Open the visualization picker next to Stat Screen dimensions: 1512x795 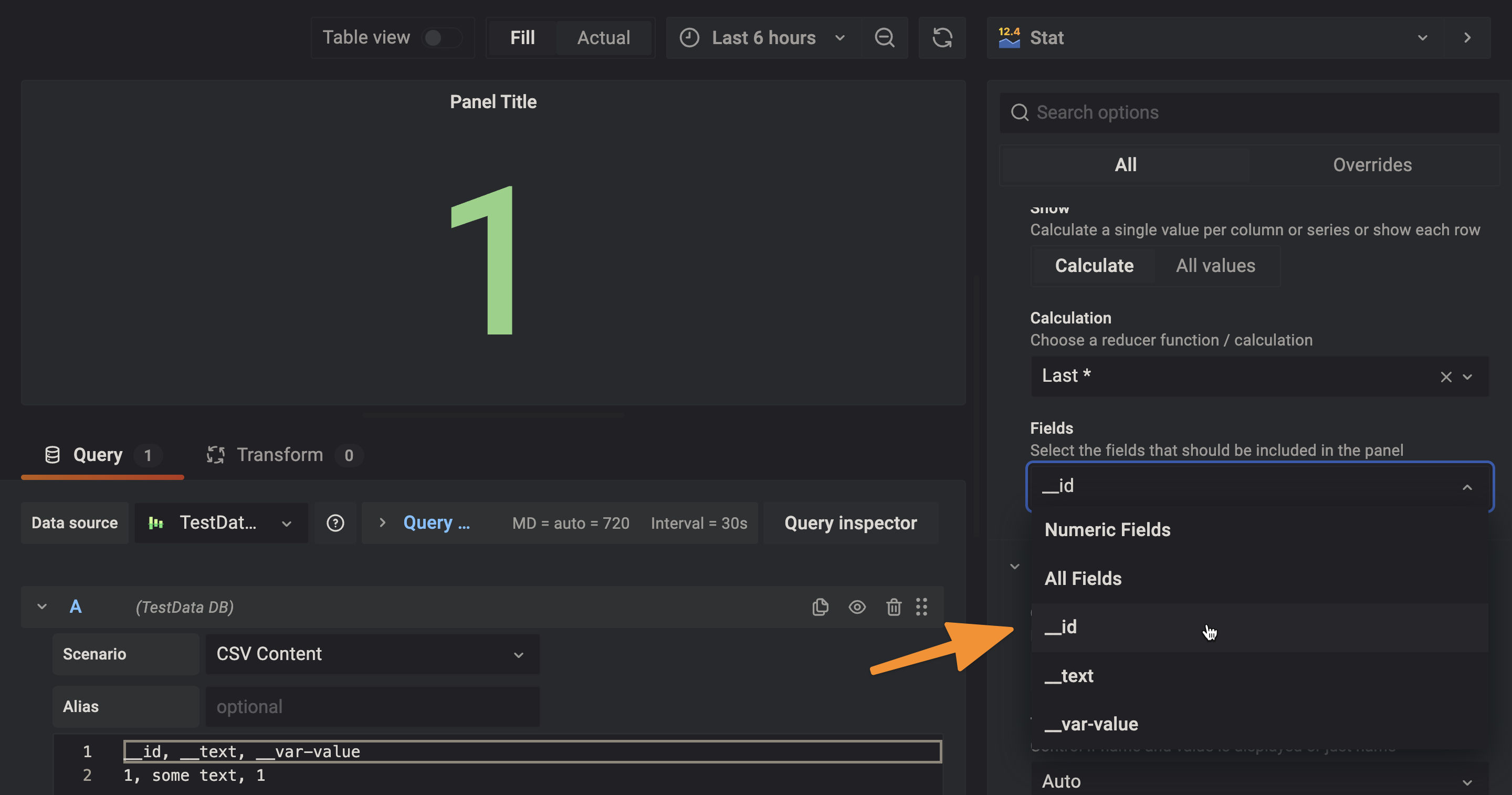click(x=1422, y=38)
